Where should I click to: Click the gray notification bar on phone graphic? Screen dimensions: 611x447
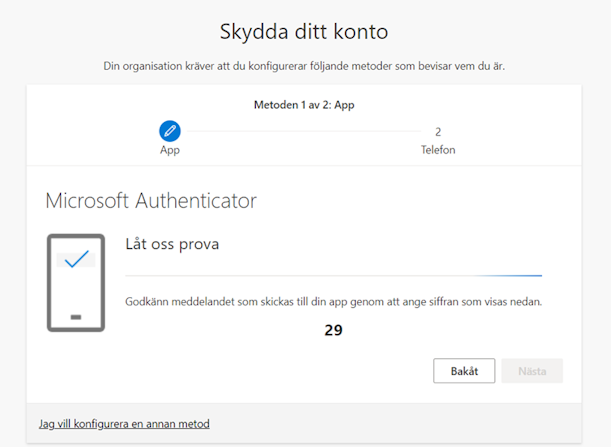click(x=76, y=260)
